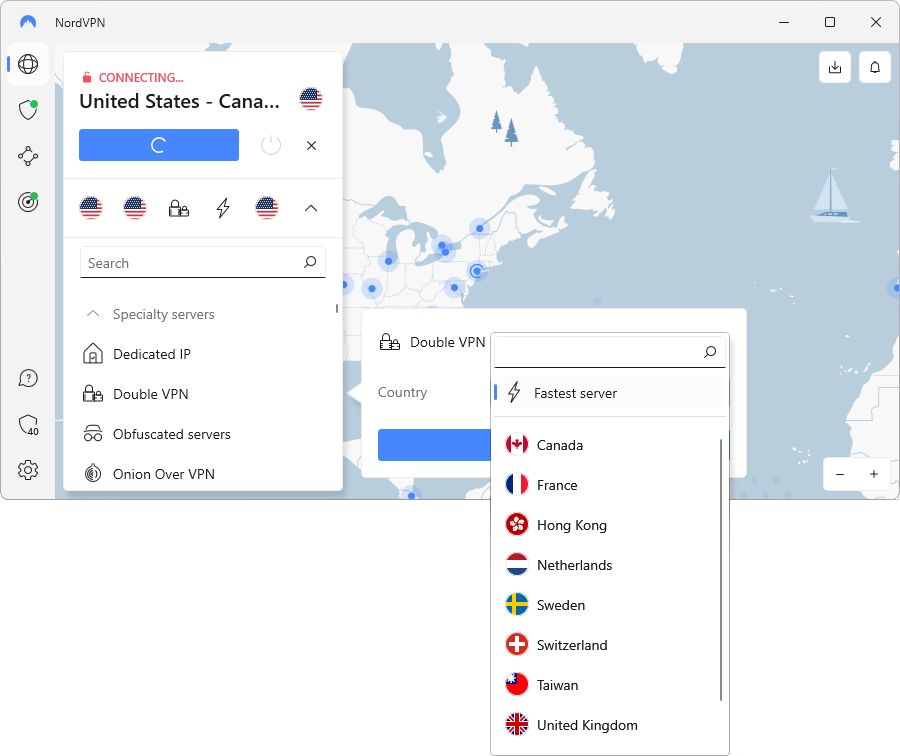
Task: Click the connecting server marker on map
Action: coord(476,270)
